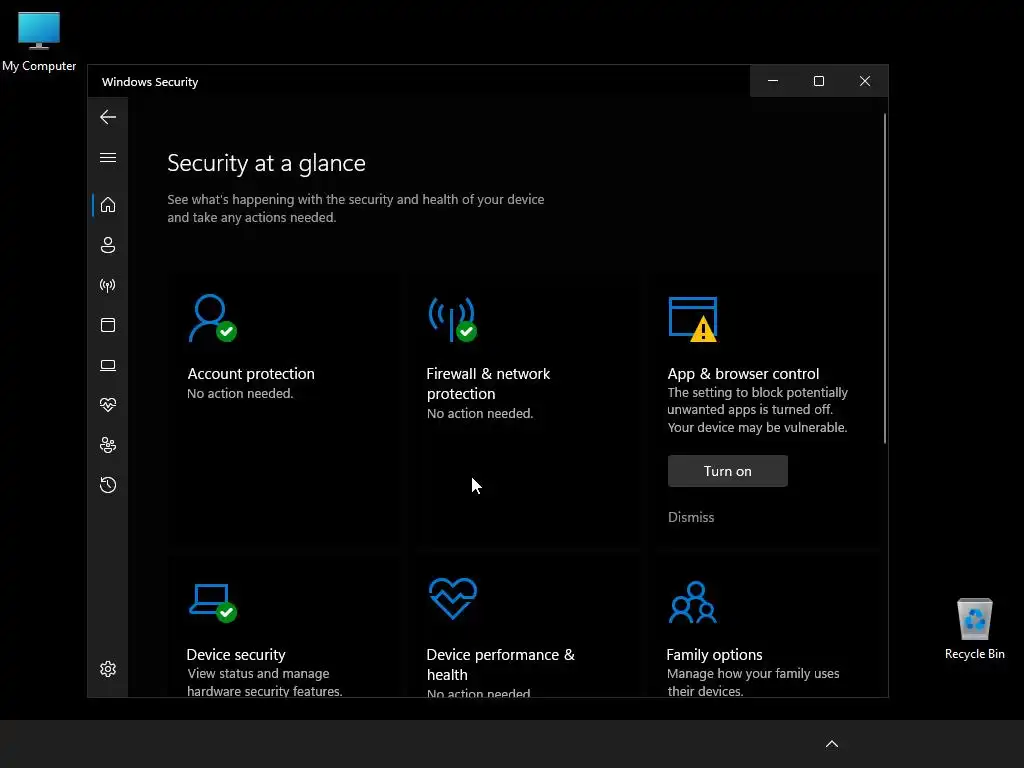The width and height of the screenshot is (1024, 768).
Task: Open Device performance heart sidebar icon
Action: coord(108,405)
